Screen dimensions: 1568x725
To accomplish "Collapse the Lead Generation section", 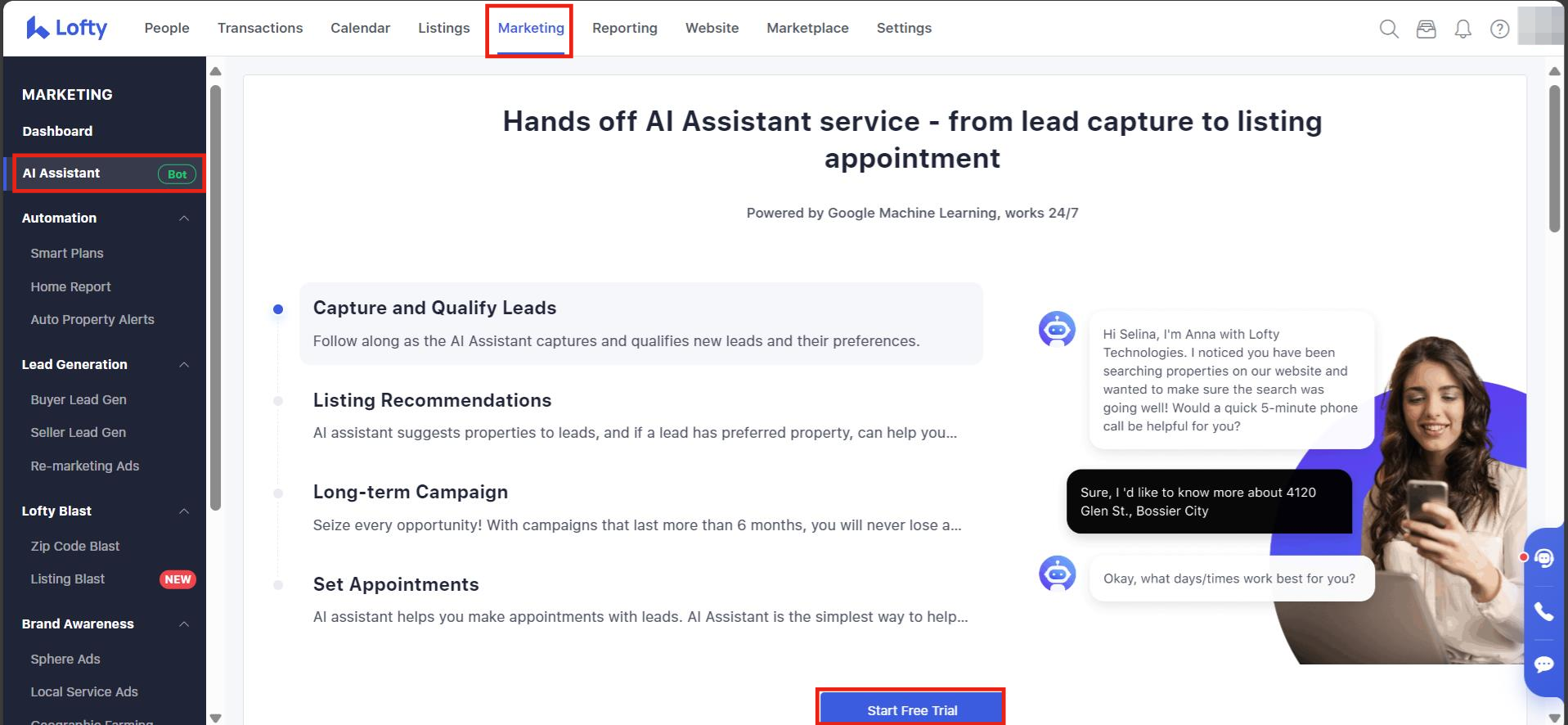I will (x=184, y=365).
